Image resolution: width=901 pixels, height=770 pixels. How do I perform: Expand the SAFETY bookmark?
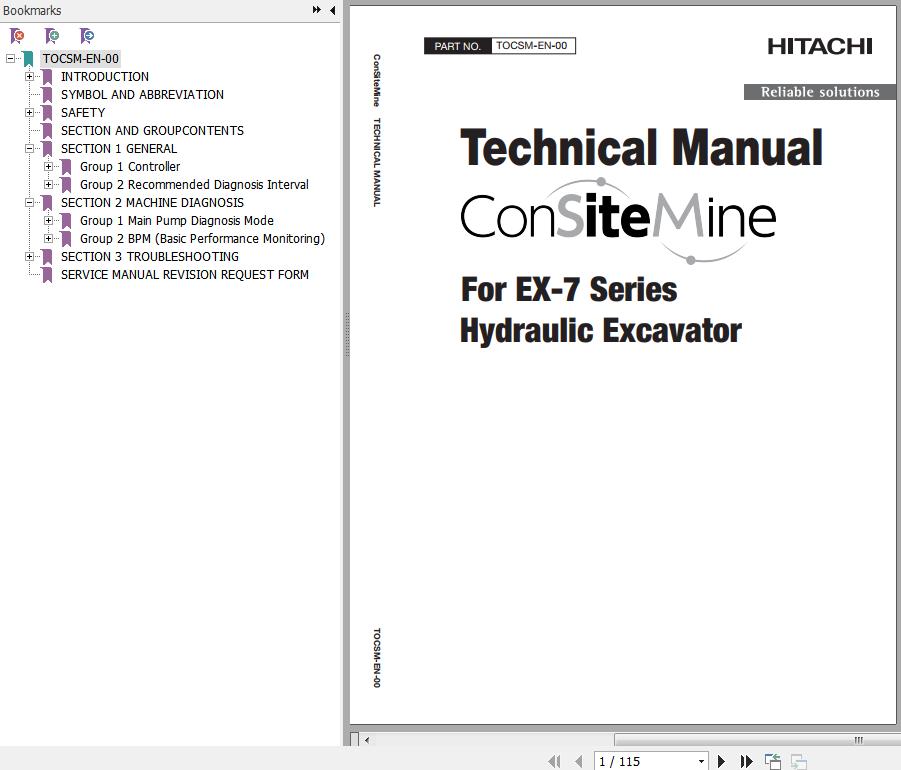(29, 113)
